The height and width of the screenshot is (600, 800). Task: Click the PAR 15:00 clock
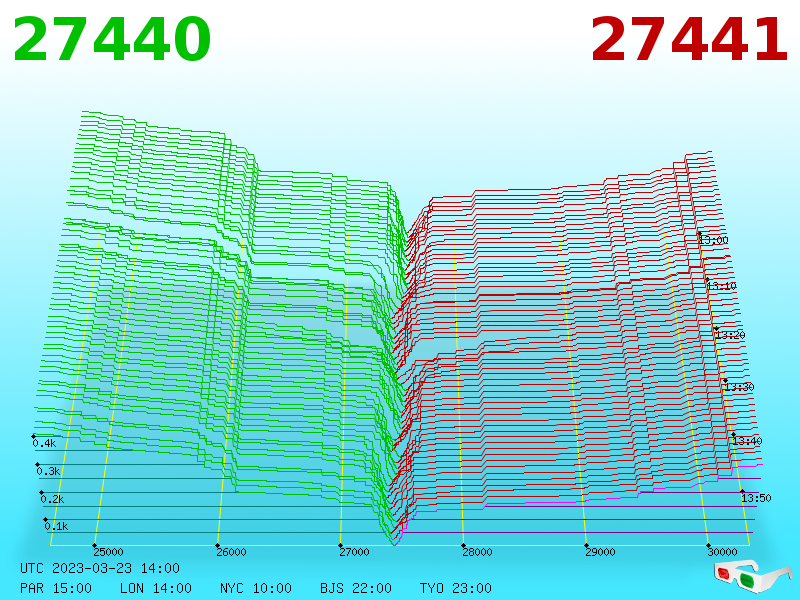tap(56, 588)
